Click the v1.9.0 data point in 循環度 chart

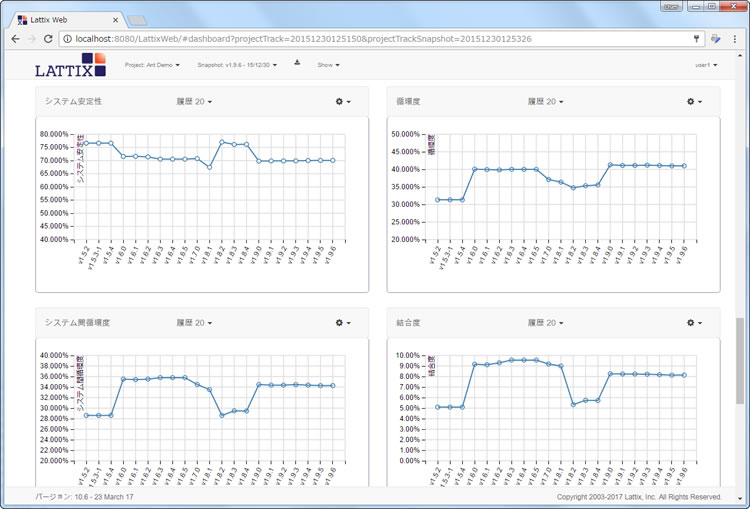pos(610,165)
